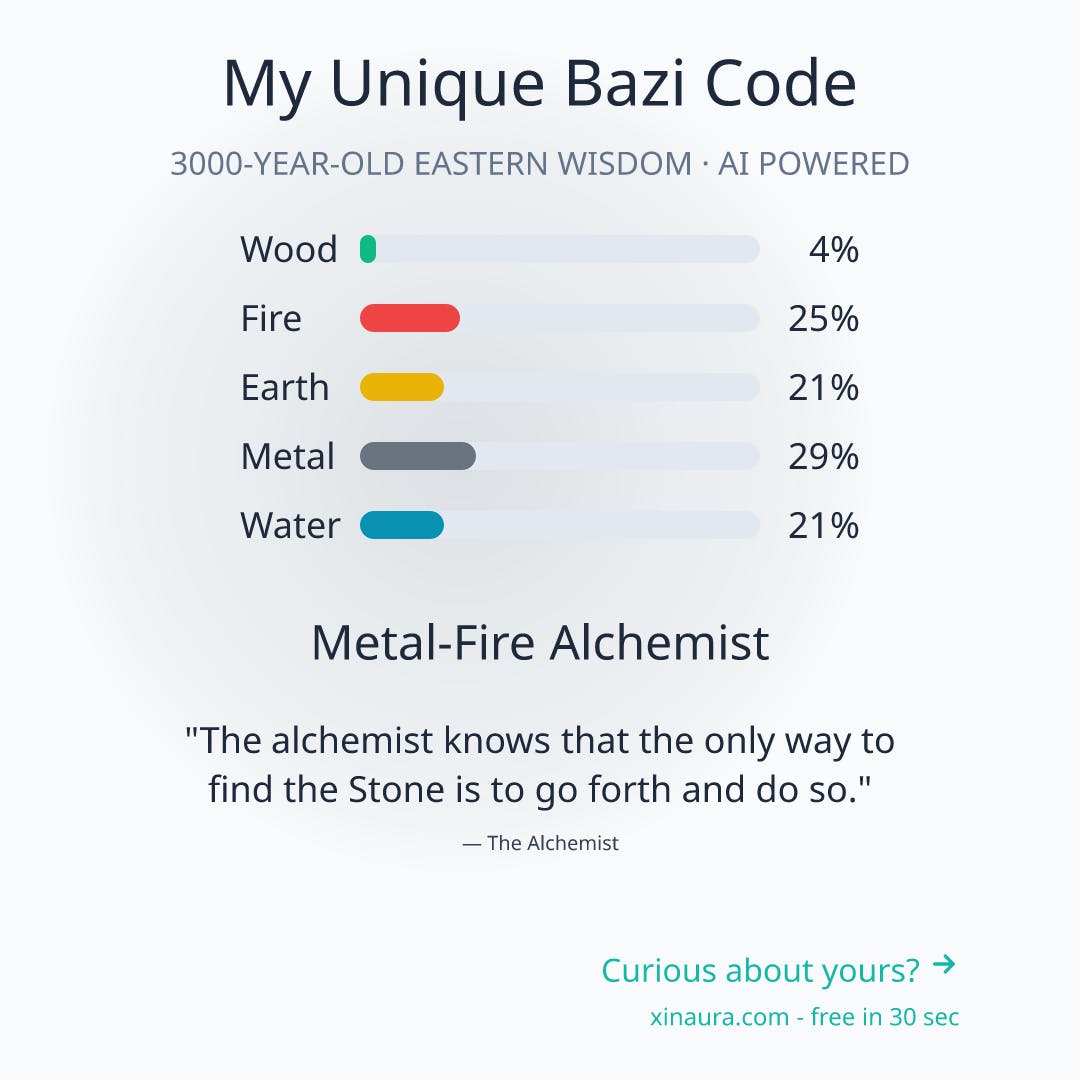Click the Wood element label
Screen dimensions: 1080x1080
(x=289, y=249)
